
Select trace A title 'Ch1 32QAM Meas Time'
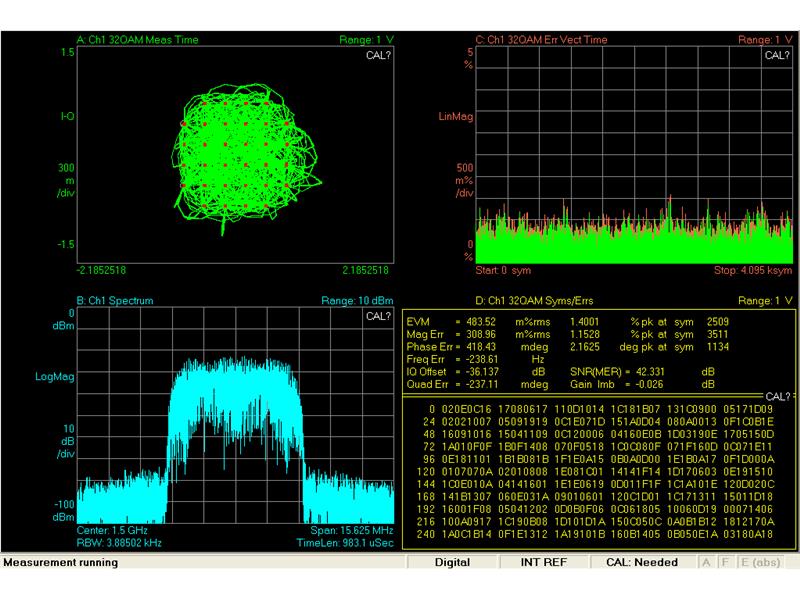coord(138,40)
